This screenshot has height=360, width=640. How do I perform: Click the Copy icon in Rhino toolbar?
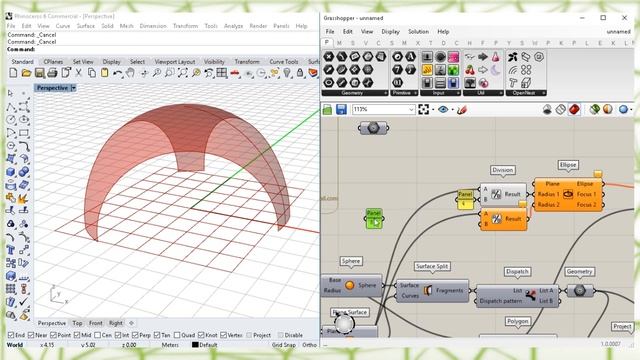tap(92, 73)
